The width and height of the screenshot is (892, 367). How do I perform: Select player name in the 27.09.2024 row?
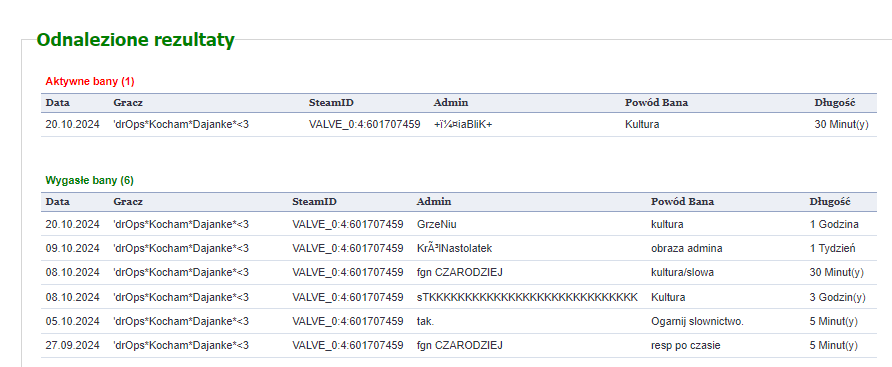(181, 345)
